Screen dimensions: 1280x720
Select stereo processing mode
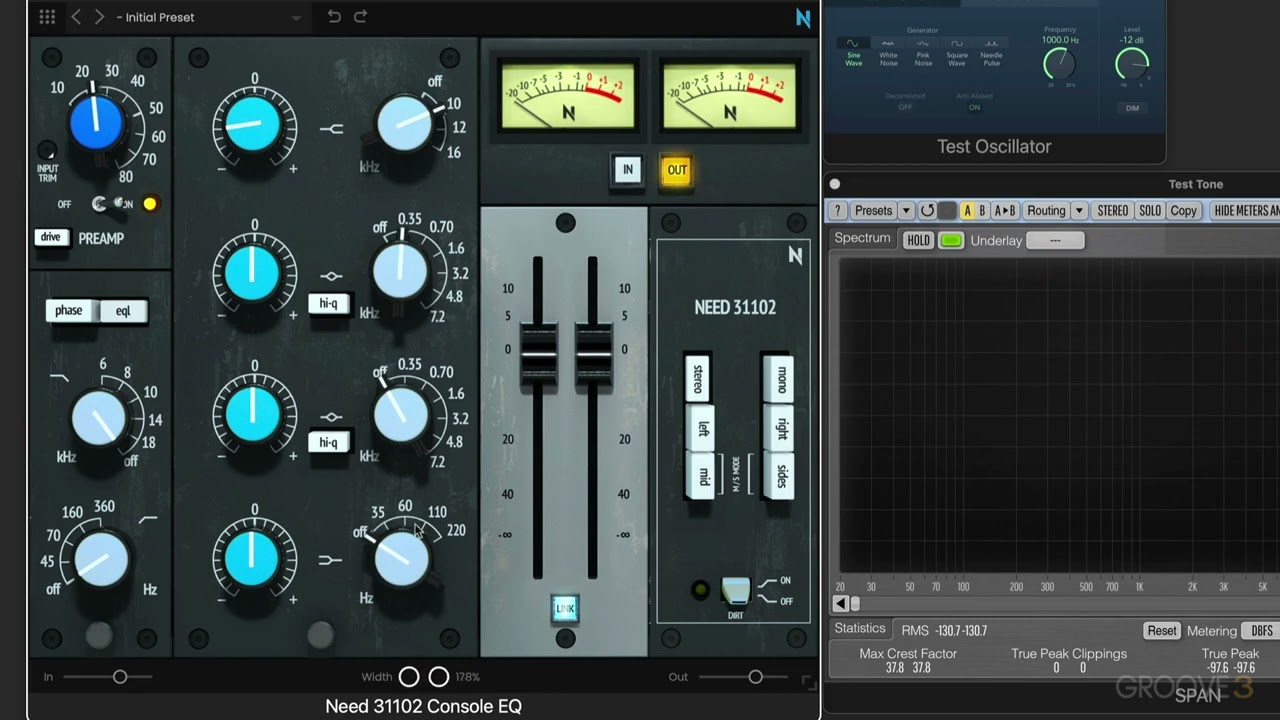(698, 379)
